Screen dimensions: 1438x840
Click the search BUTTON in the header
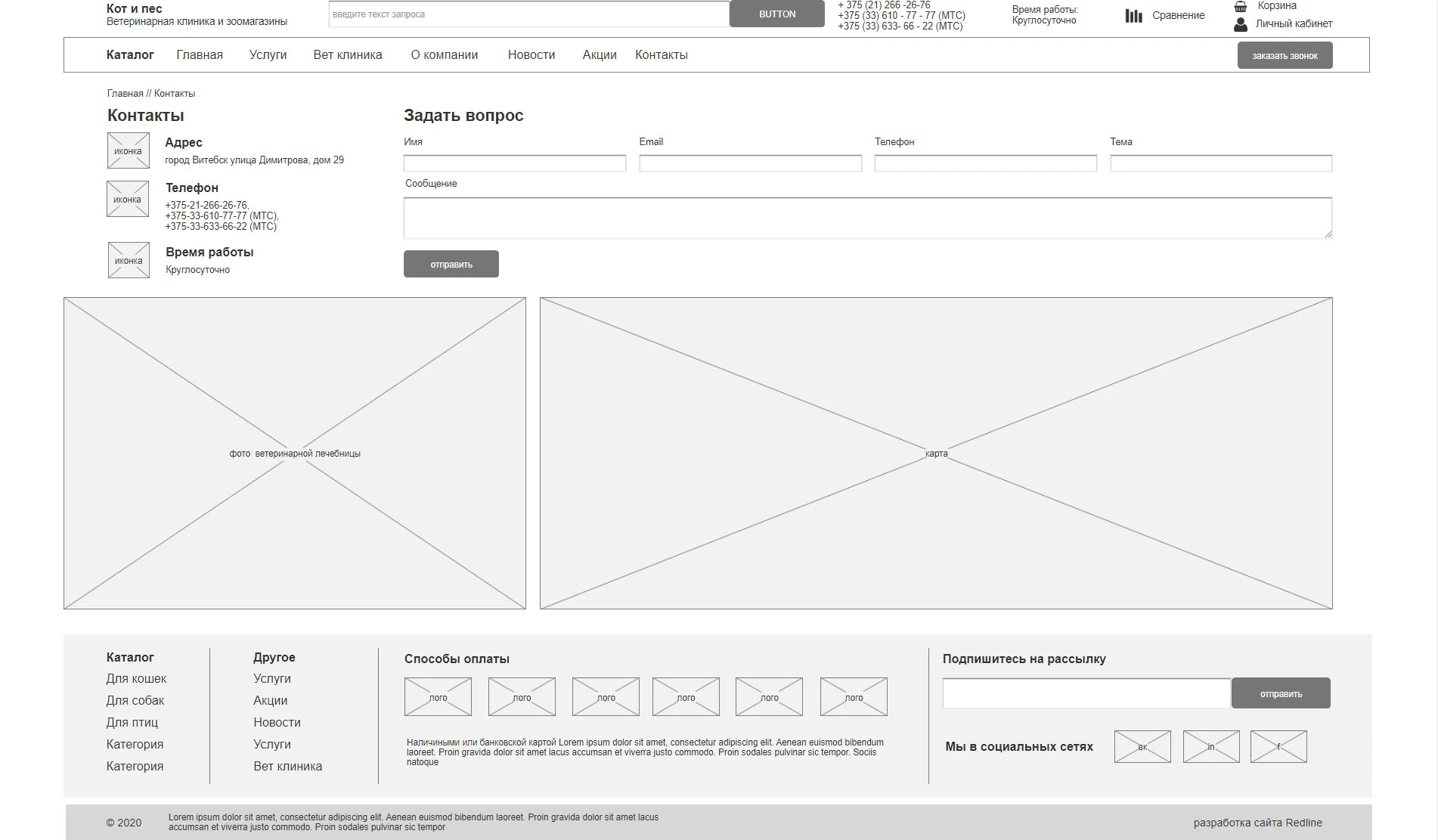[777, 14]
